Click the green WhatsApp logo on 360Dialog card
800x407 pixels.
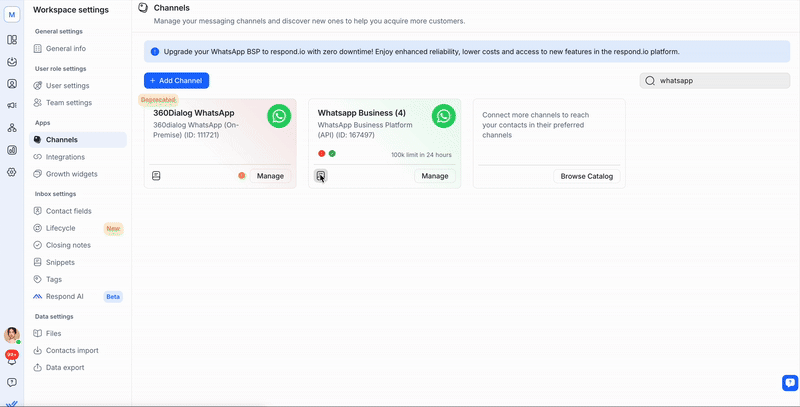(279, 117)
